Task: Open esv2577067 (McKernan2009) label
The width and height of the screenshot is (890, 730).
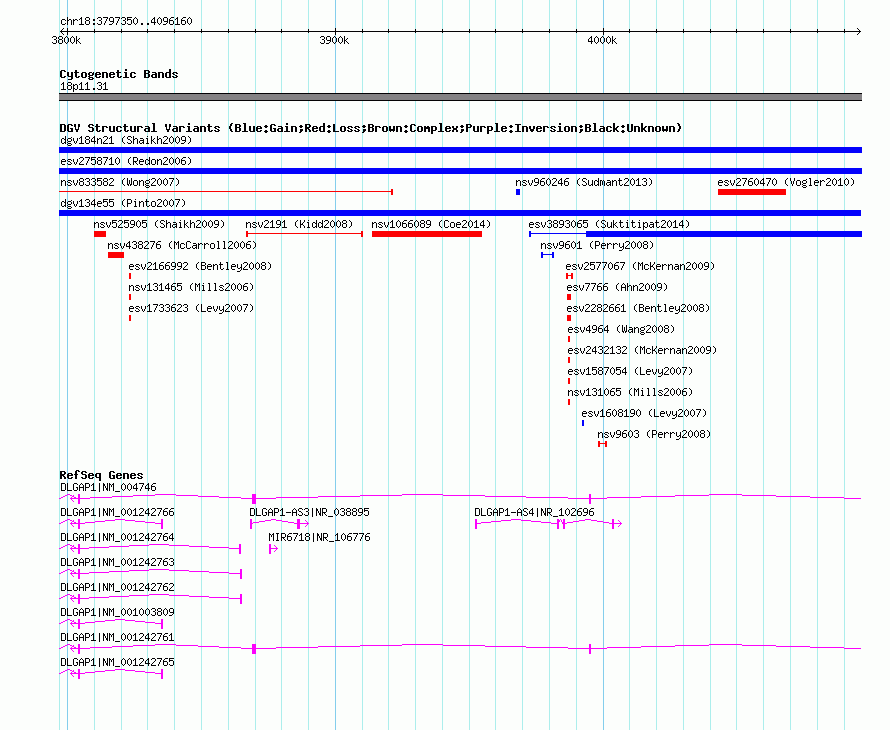Action: (x=640, y=266)
